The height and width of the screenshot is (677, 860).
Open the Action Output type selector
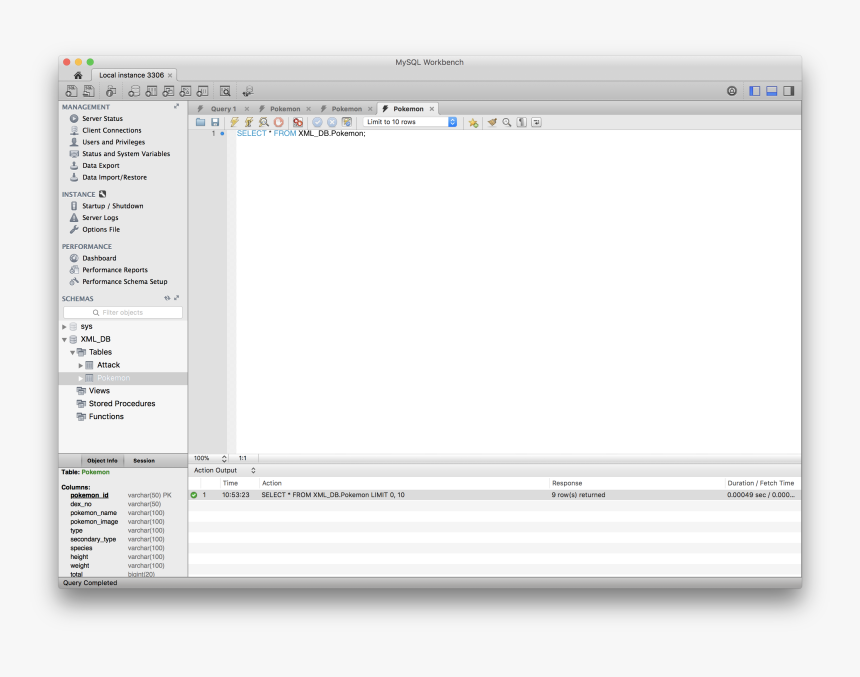tap(252, 470)
